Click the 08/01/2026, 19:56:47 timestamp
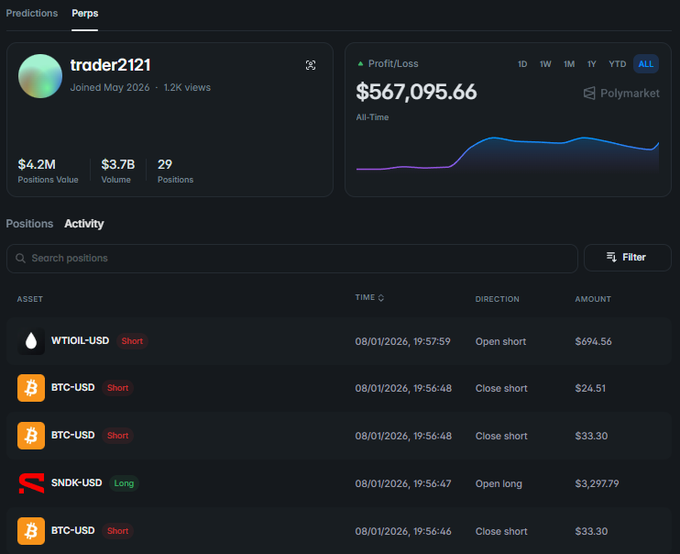The height and width of the screenshot is (554, 680). pyautogui.click(x=403, y=484)
